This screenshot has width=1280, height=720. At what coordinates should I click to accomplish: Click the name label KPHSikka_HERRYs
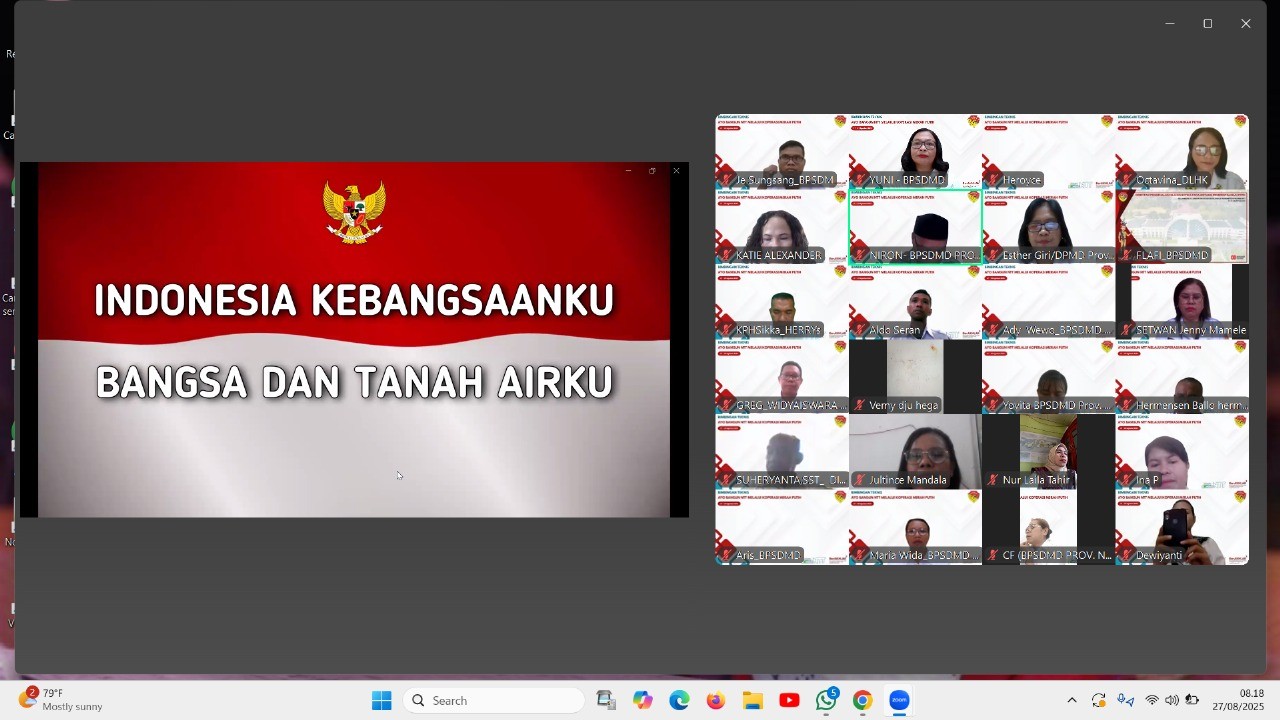[778, 330]
